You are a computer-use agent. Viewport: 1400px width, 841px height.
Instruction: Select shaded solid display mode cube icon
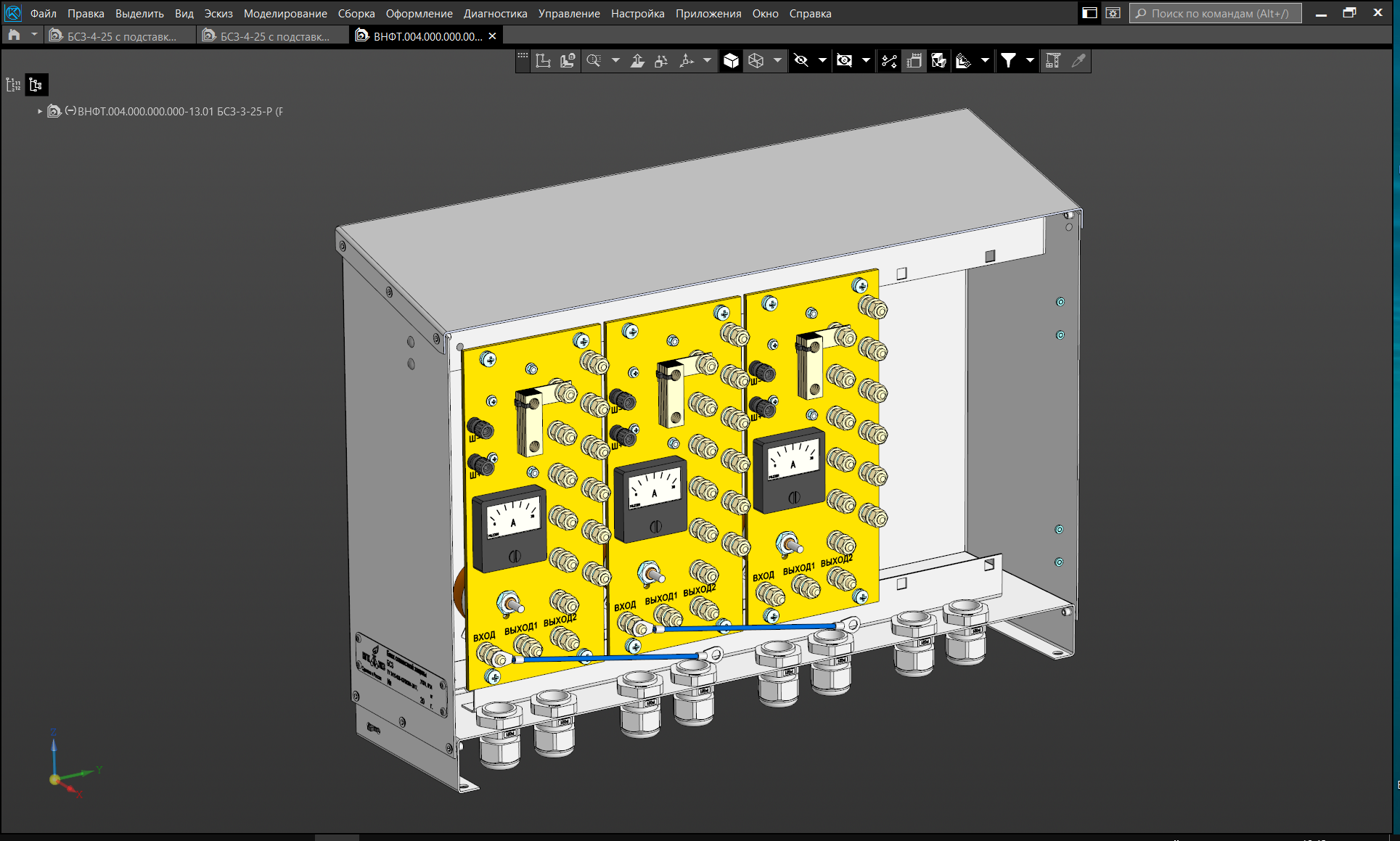731,61
